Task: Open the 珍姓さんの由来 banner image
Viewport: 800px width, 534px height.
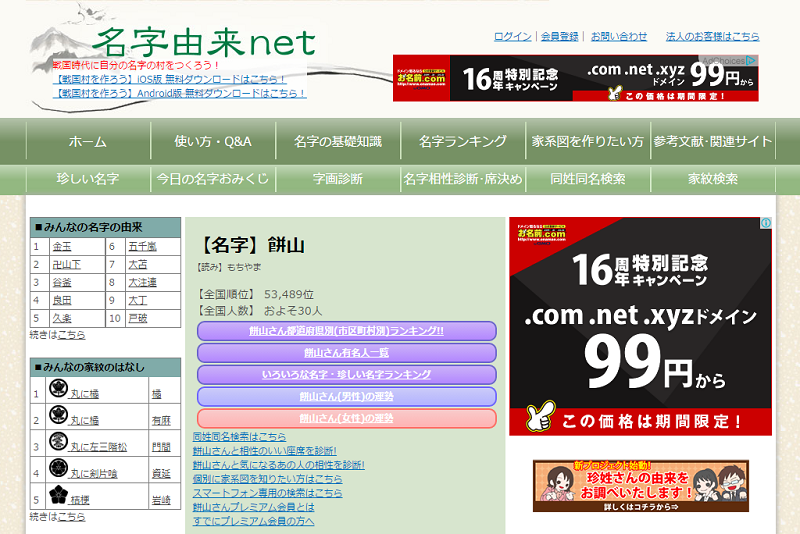Action: 640,486
